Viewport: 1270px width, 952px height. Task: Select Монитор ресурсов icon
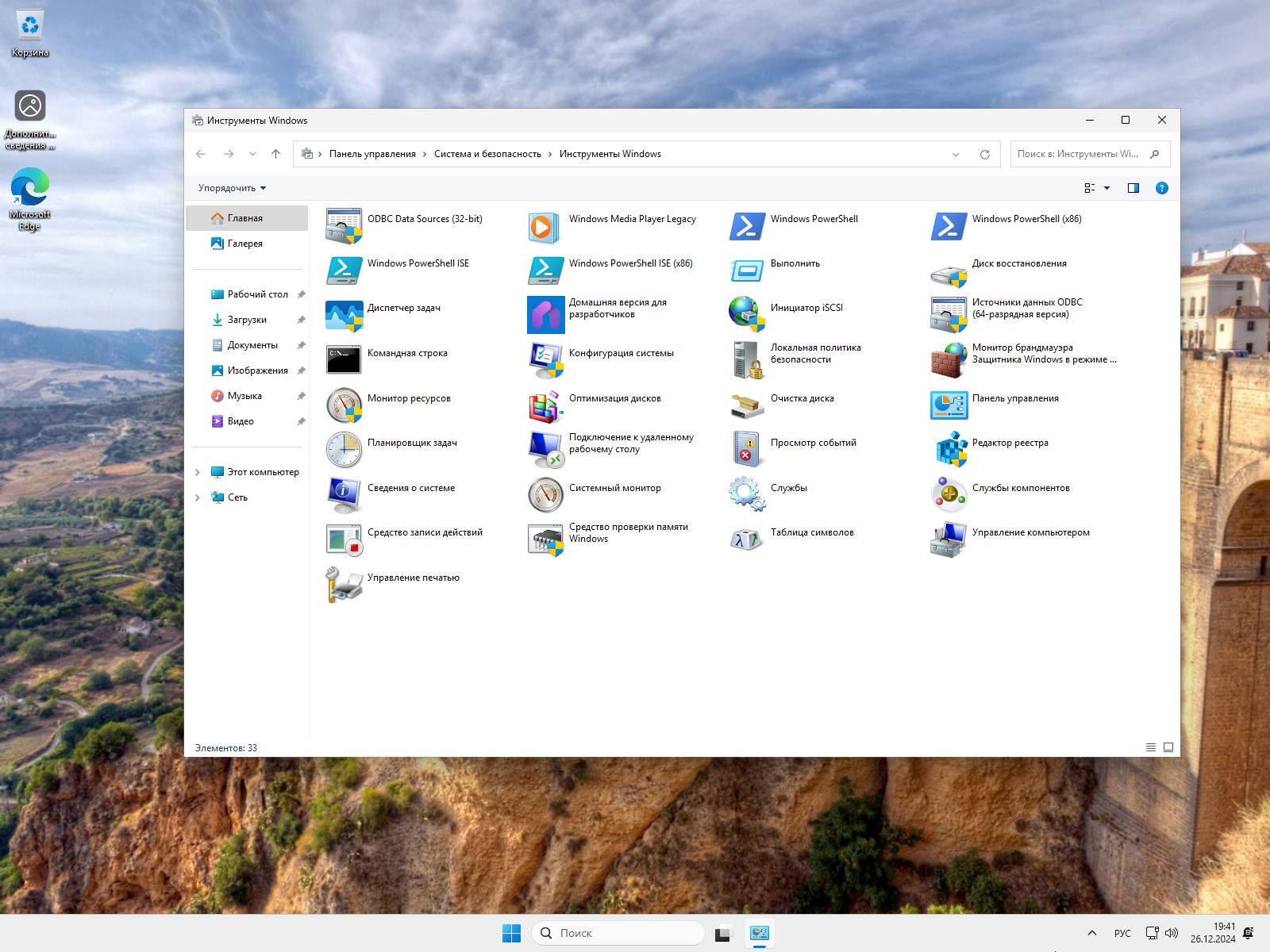tap(344, 405)
